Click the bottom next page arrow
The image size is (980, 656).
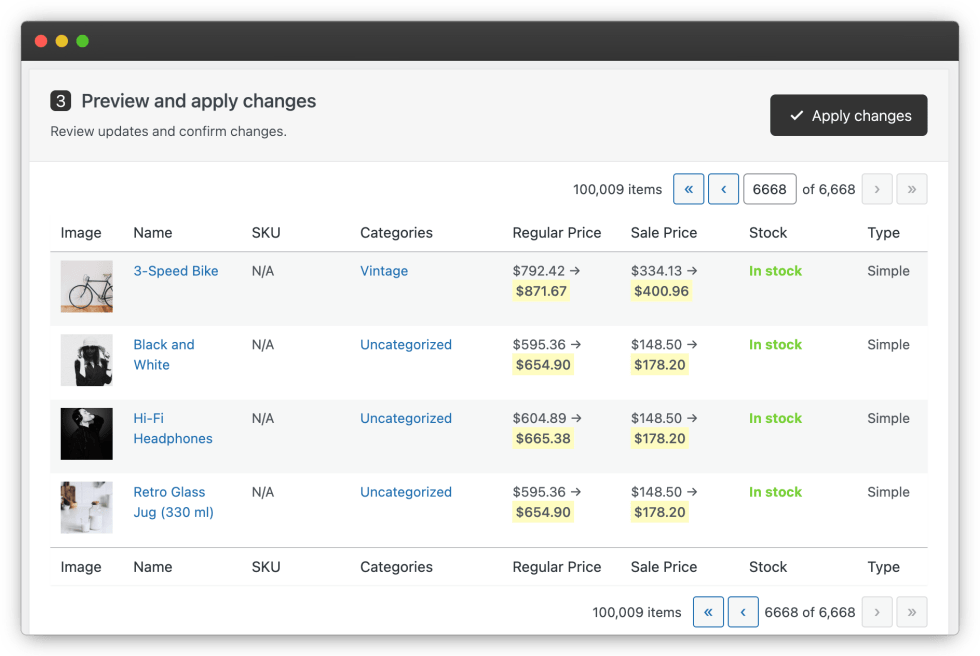(877, 612)
